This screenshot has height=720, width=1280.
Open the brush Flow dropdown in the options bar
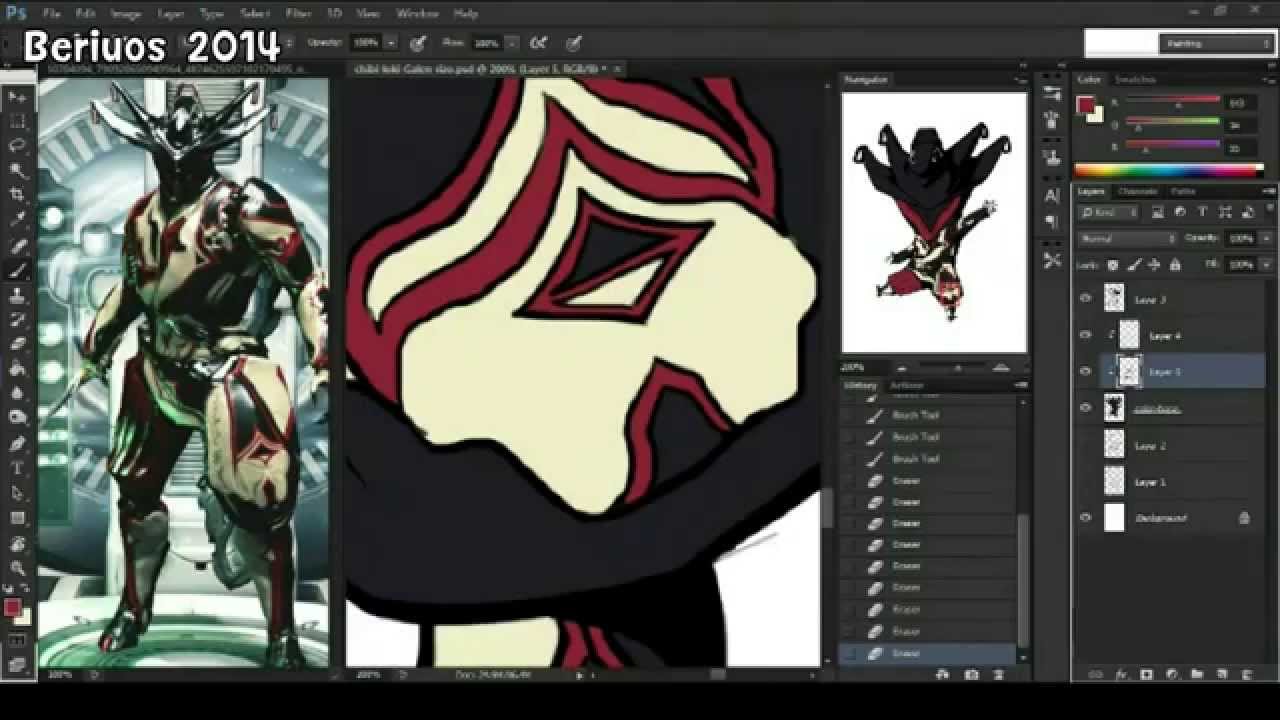[x=512, y=43]
